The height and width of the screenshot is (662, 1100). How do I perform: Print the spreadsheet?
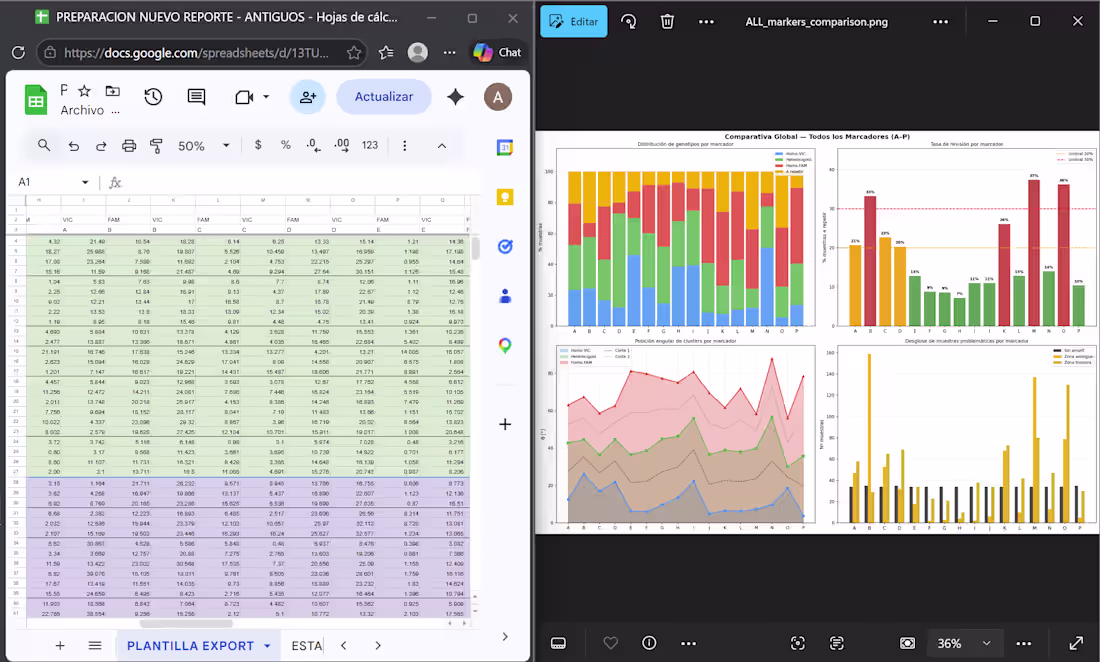pos(129,146)
